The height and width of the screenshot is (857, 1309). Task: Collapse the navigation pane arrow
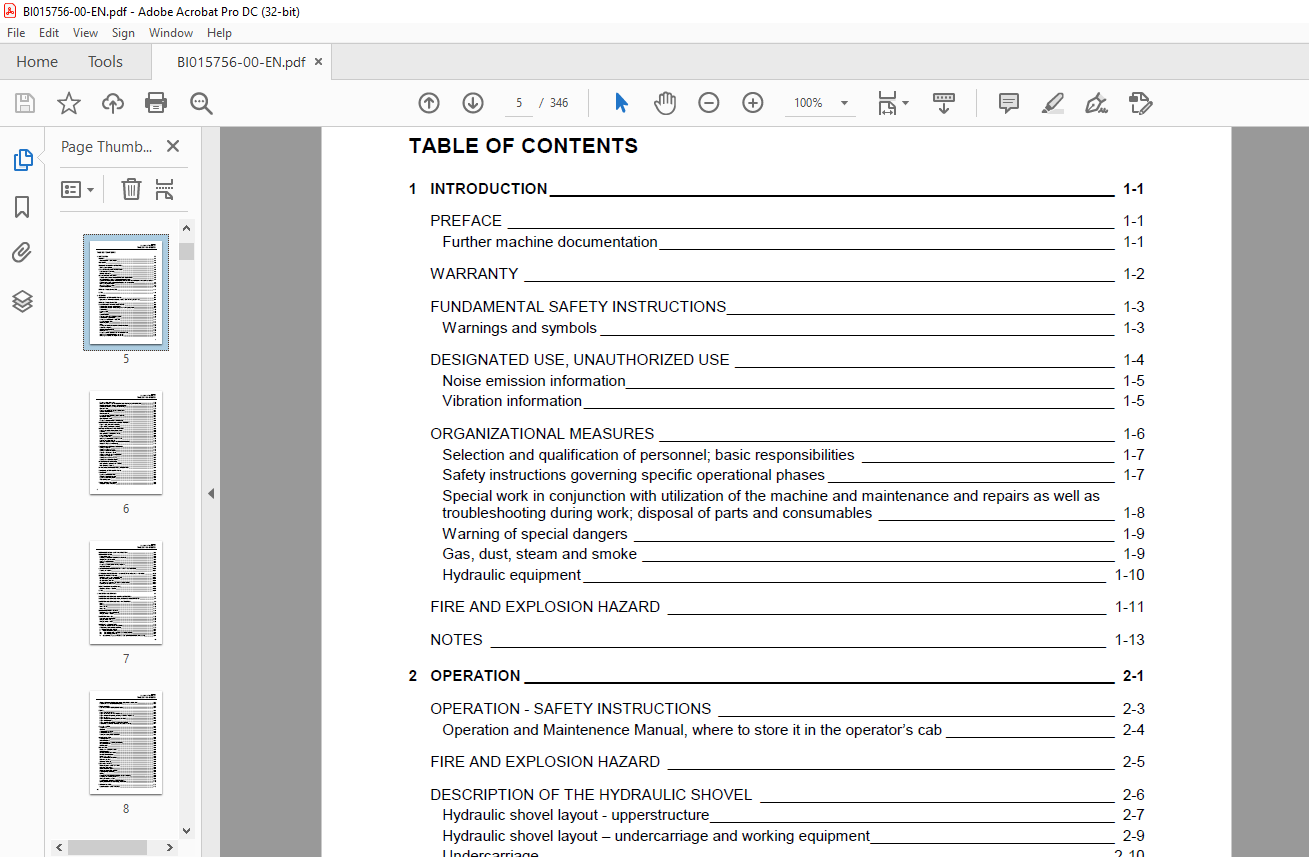click(x=210, y=493)
